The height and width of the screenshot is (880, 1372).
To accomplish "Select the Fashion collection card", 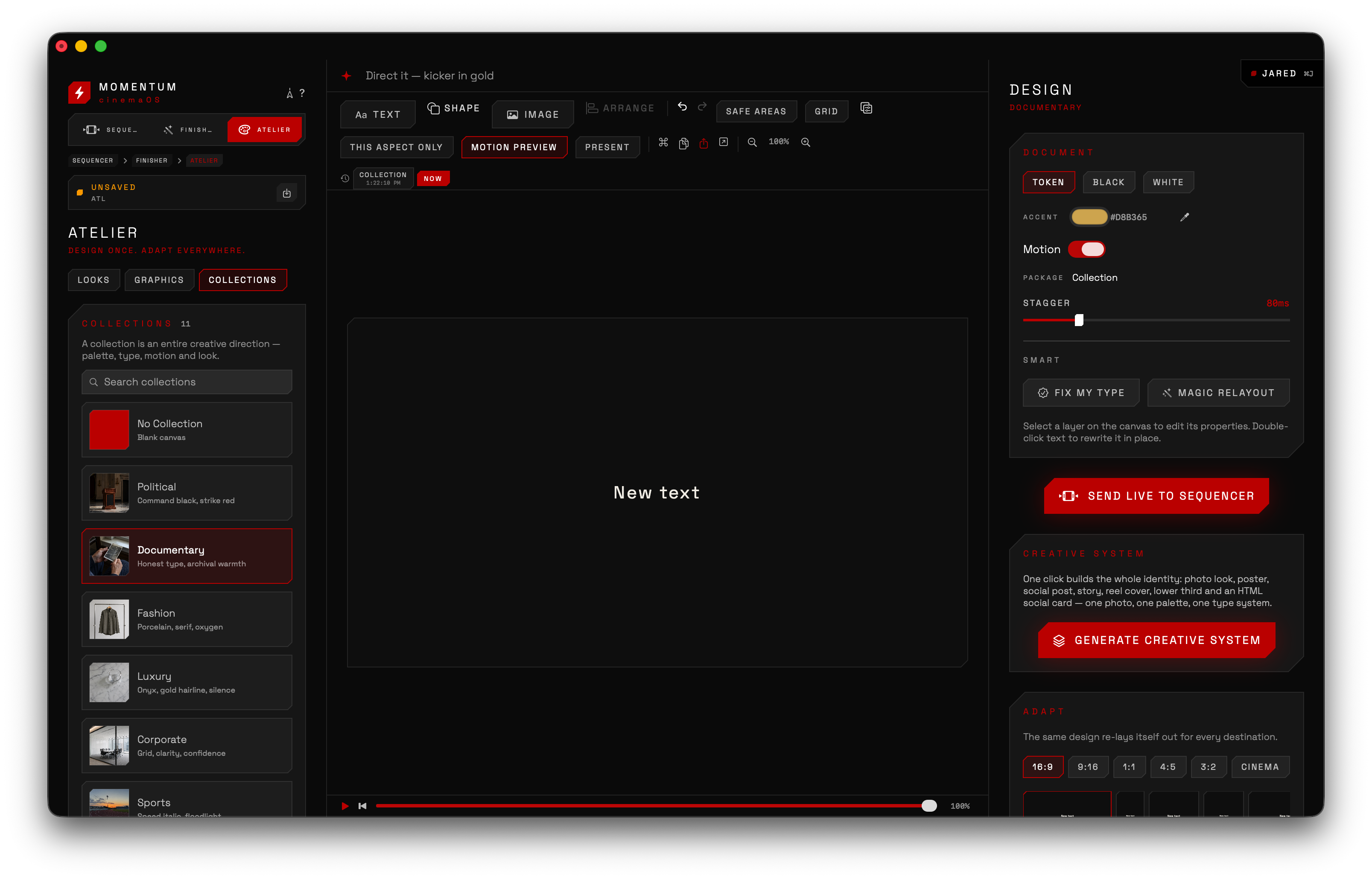I will (x=187, y=619).
